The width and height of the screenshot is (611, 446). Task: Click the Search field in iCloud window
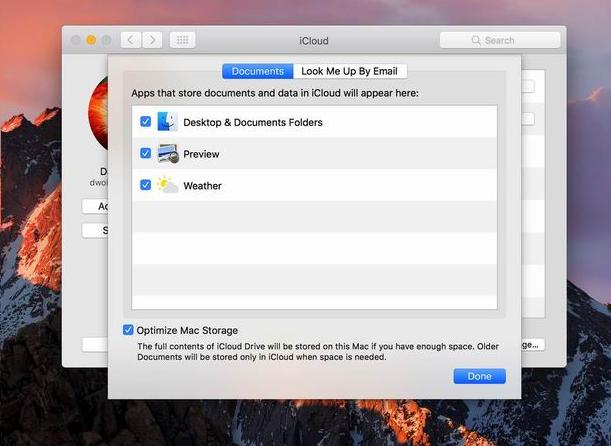point(500,40)
